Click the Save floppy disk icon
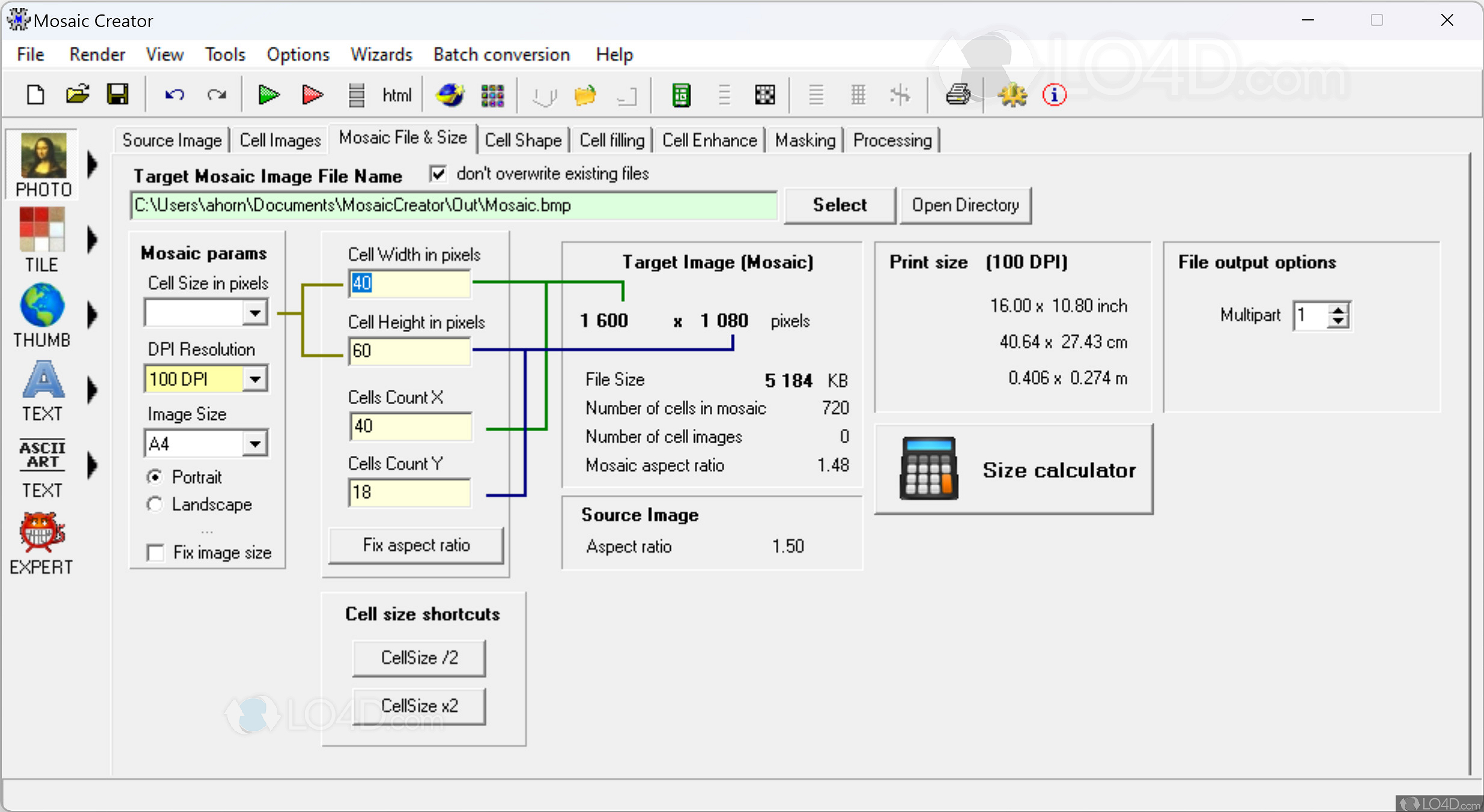This screenshot has height=812, width=1484. pos(117,94)
